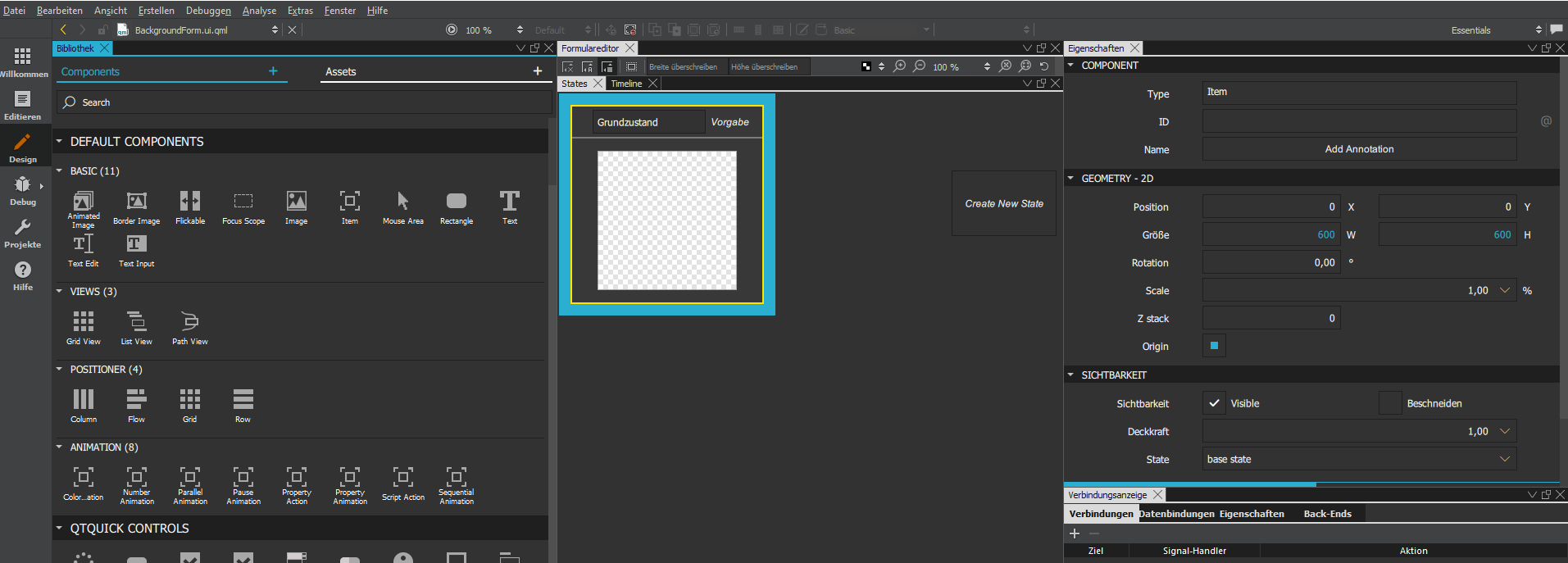Open Projekte mode in sidebar
This screenshot has width=1568, height=563.
[x=23, y=233]
